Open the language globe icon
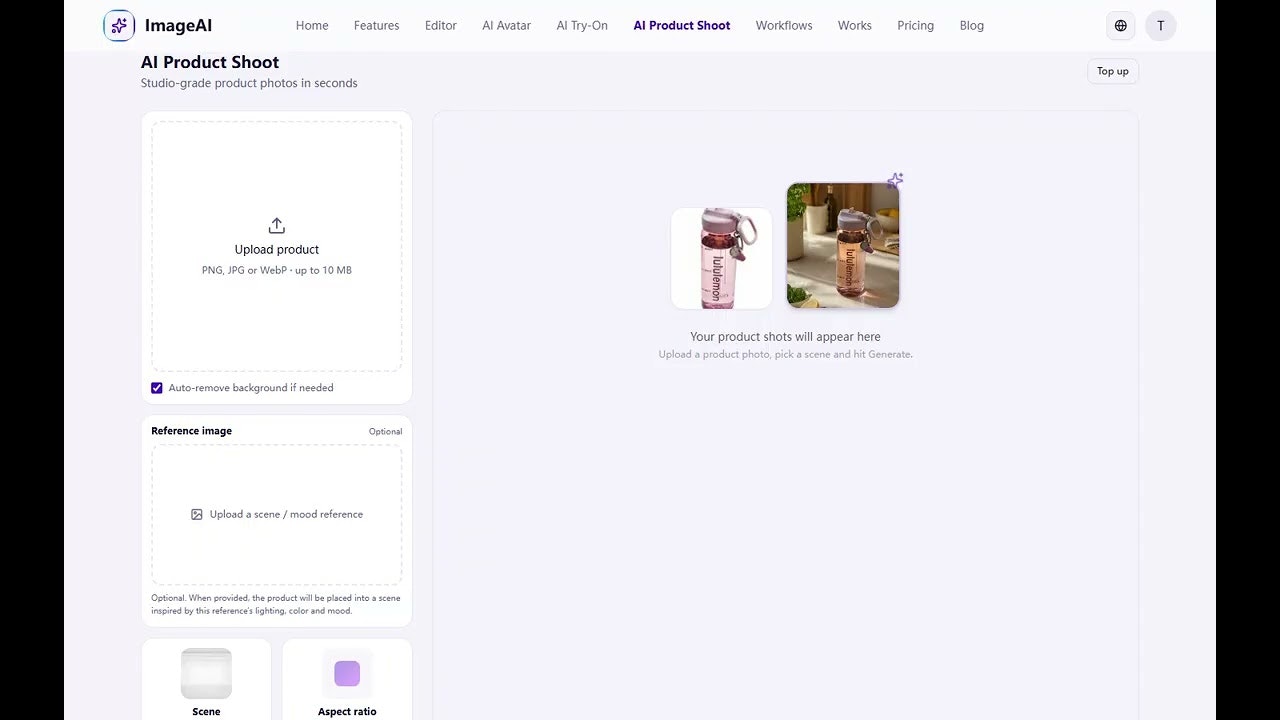 pos(1120,25)
